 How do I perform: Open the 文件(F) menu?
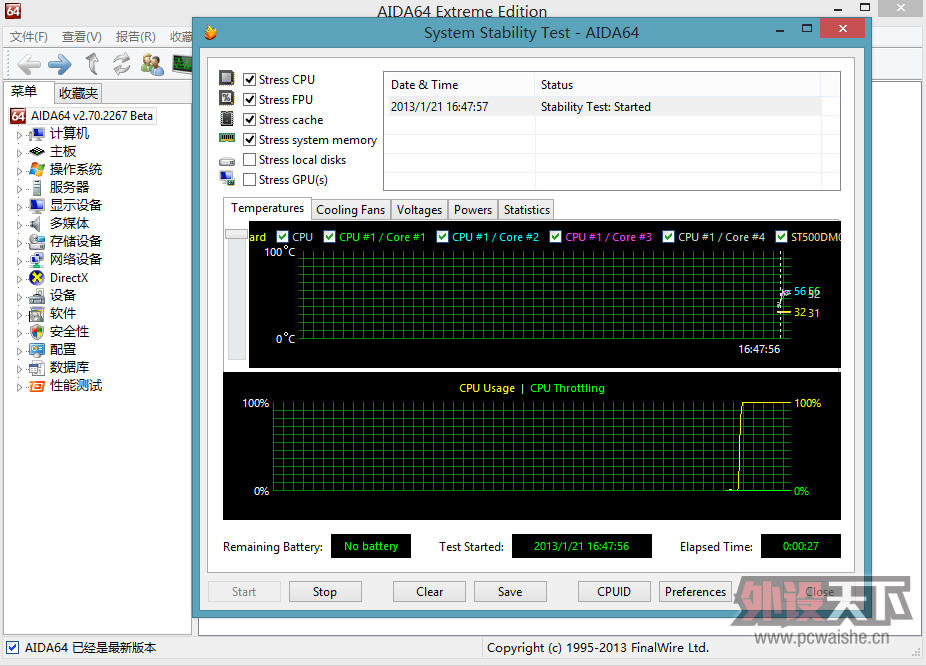coord(28,37)
